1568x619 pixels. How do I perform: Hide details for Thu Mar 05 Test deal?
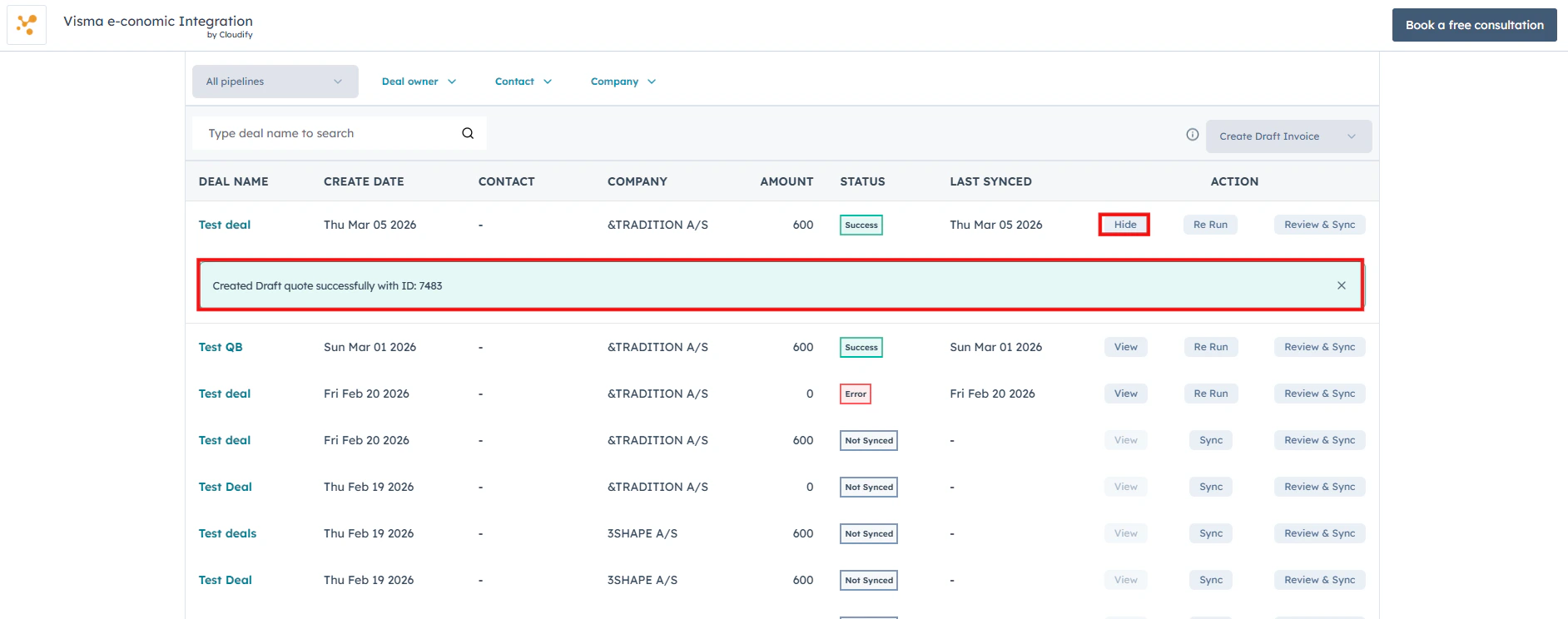pyautogui.click(x=1125, y=225)
